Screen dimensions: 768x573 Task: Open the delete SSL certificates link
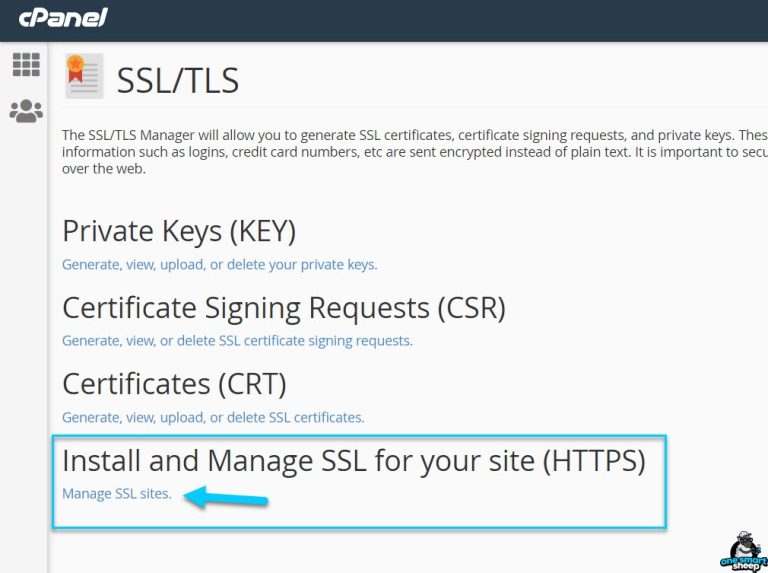point(213,417)
